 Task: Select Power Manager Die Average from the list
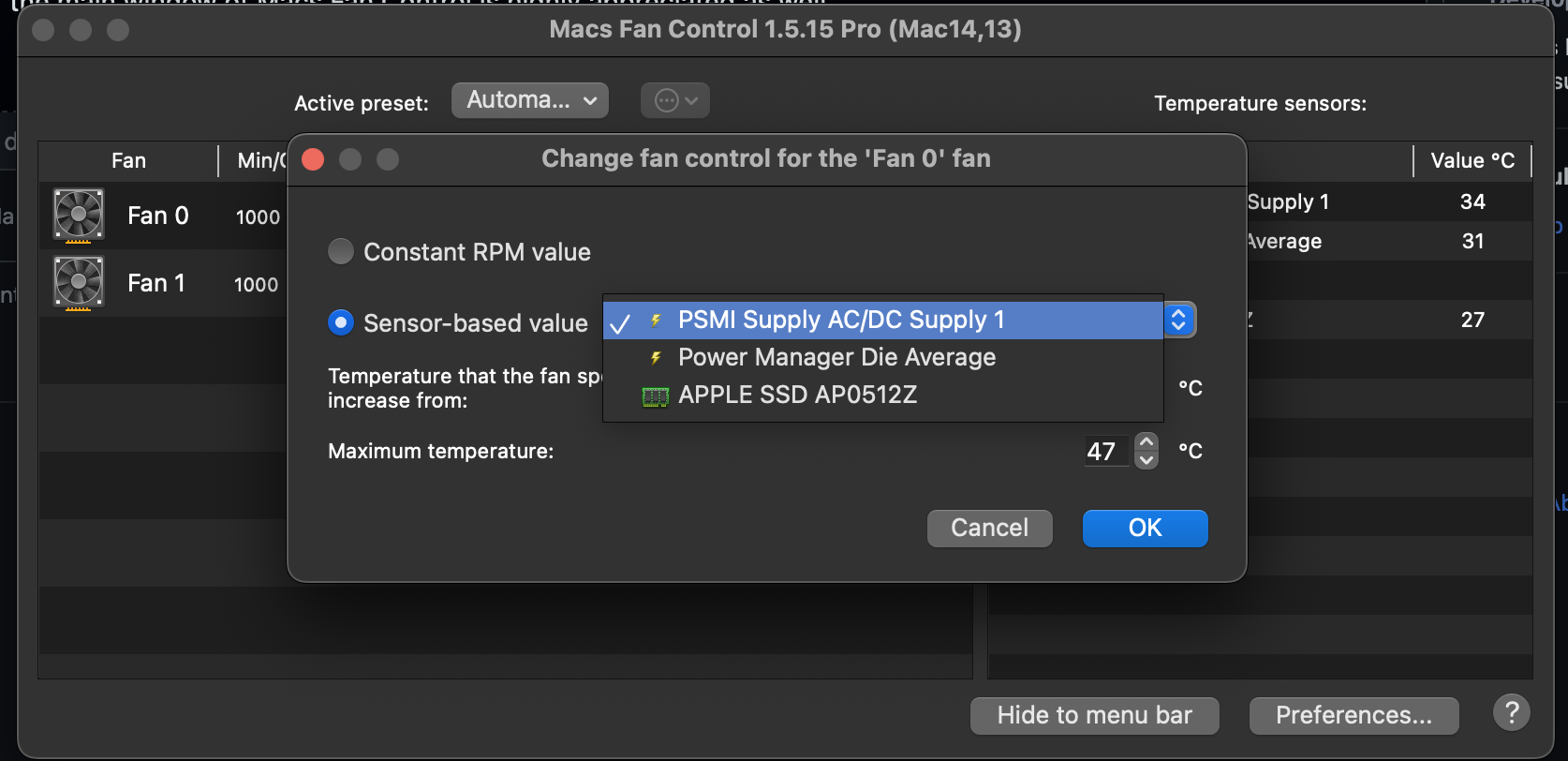tap(836, 357)
